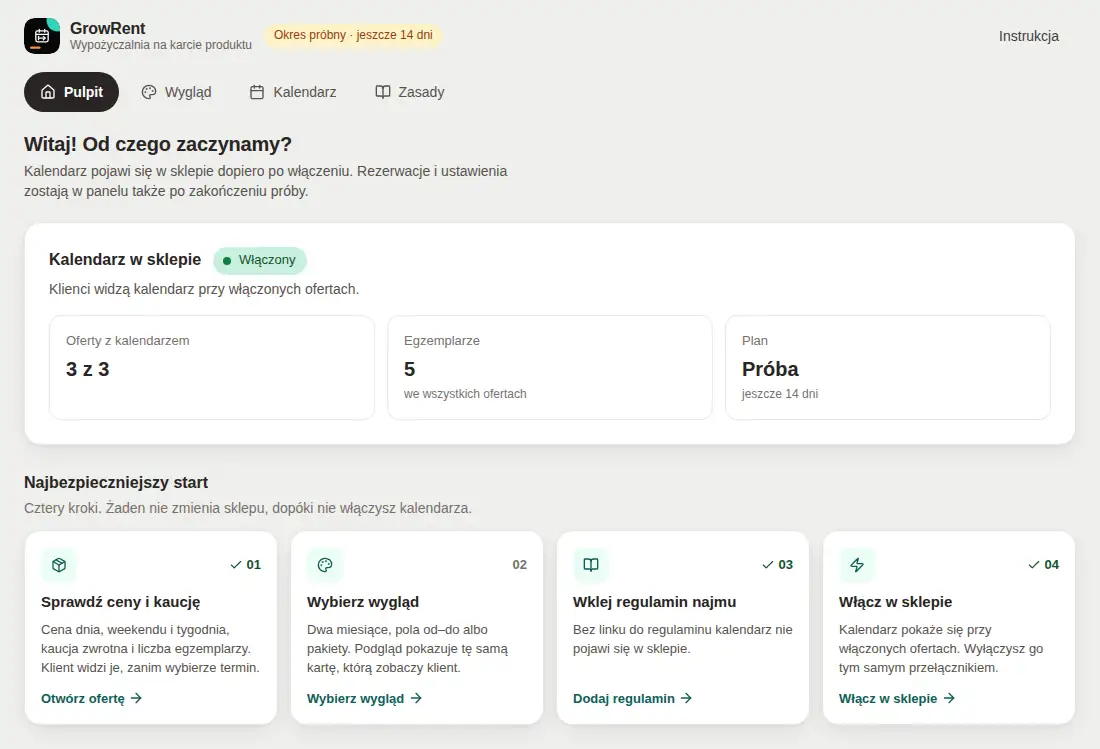
Task: Click the checkmark next to step 01
Action: tap(236, 565)
